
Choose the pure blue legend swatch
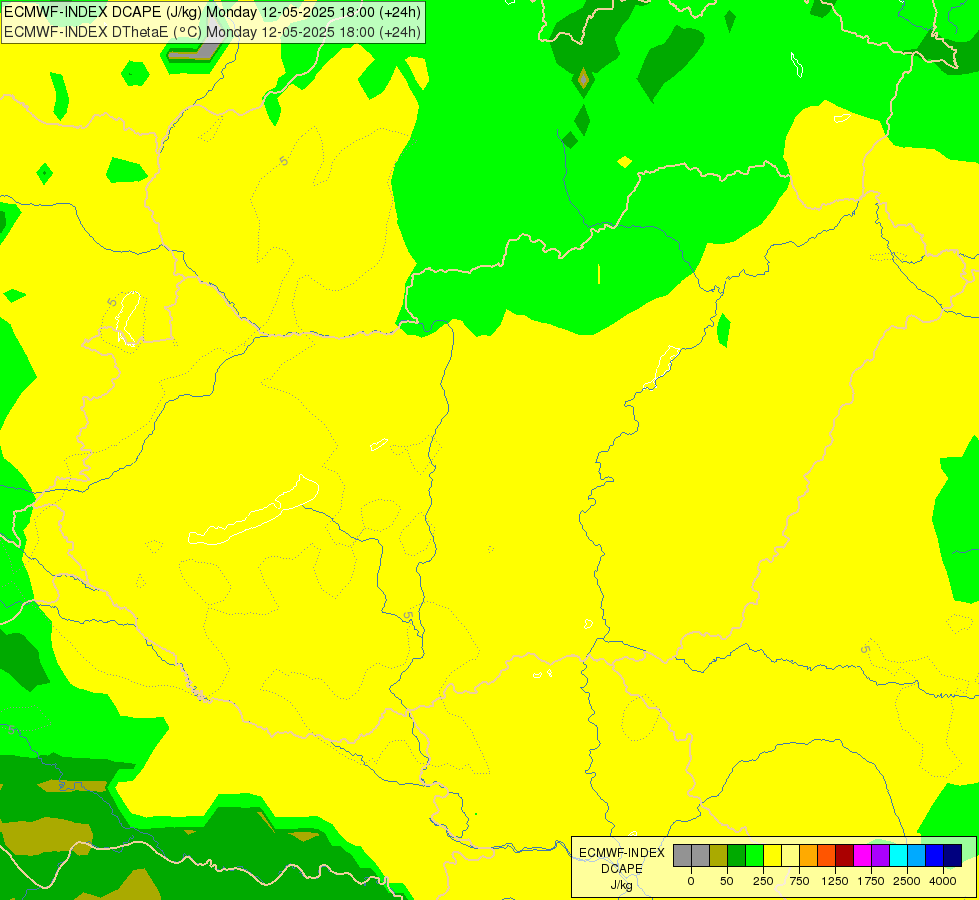point(934,856)
